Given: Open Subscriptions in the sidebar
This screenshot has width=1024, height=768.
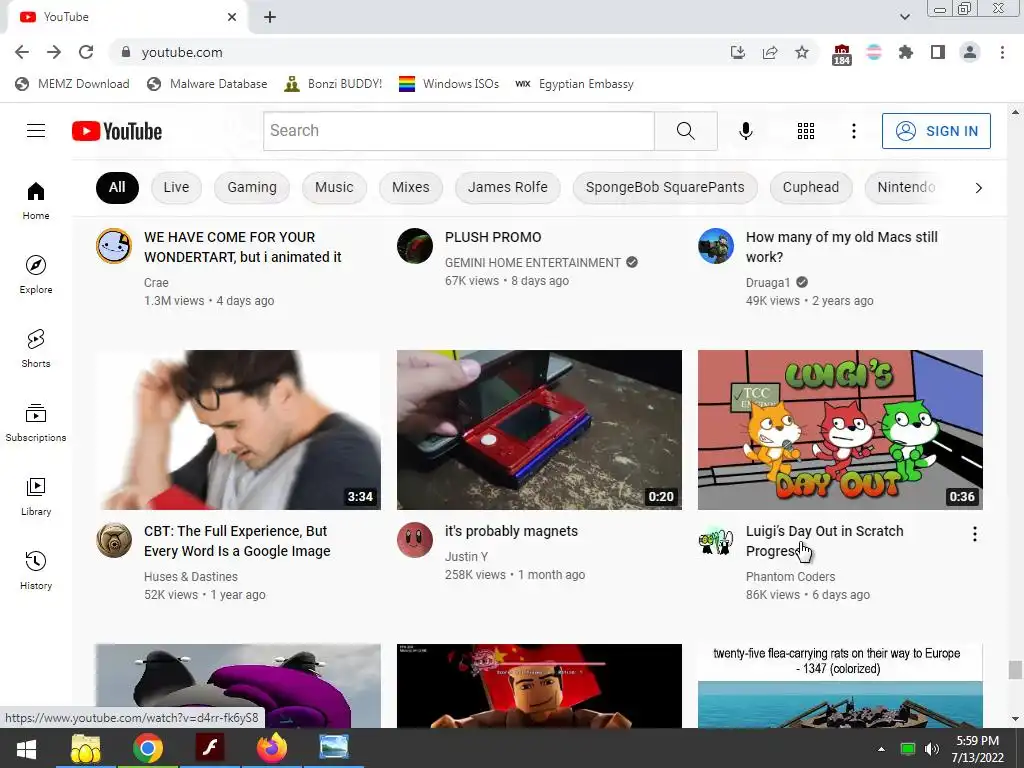Looking at the screenshot, I should (36, 423).
